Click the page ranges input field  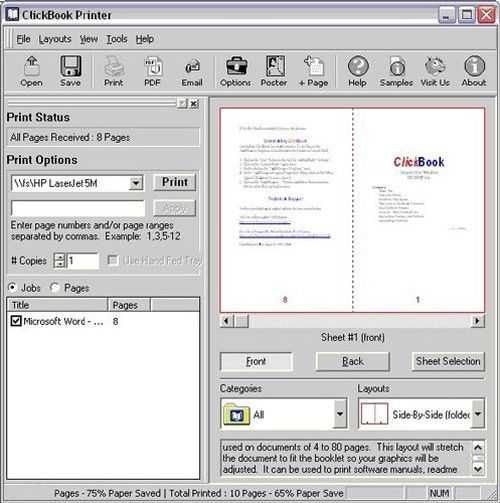coord(78,208)
